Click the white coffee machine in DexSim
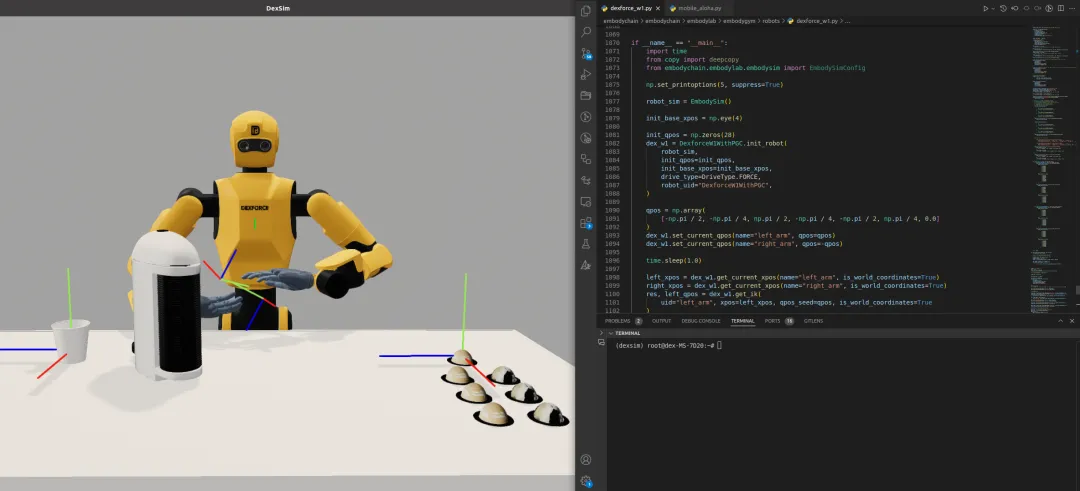 (166, 304)
